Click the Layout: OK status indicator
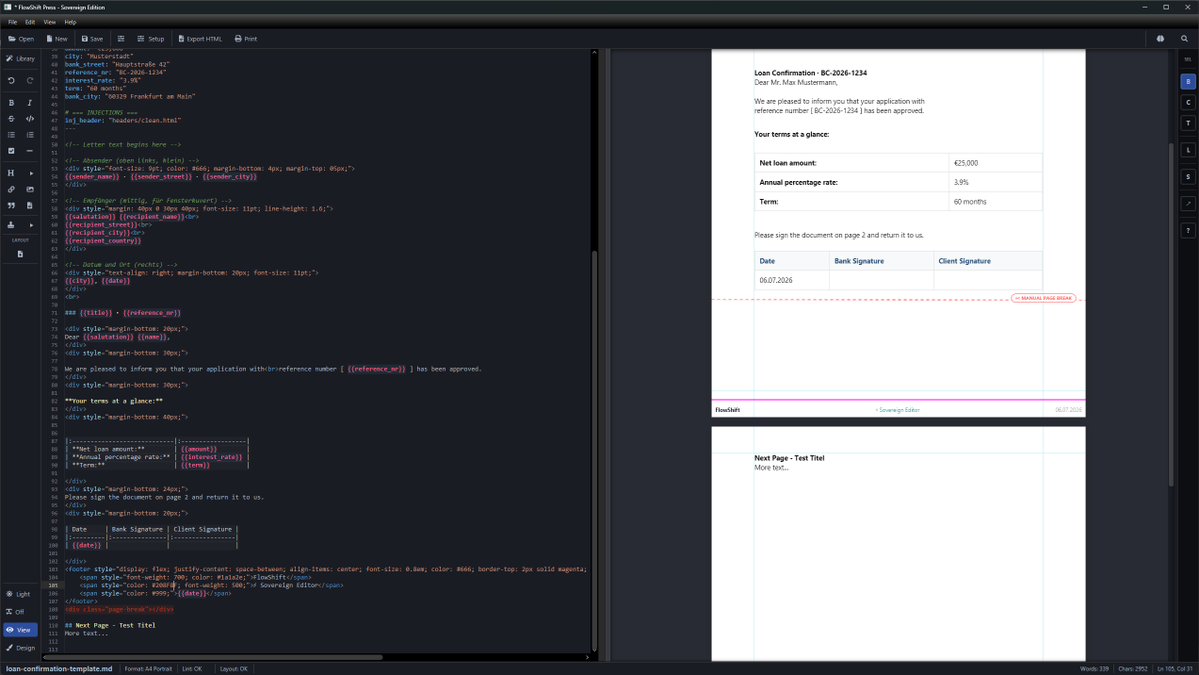The image size is (1199, 675). click(234, 669)
